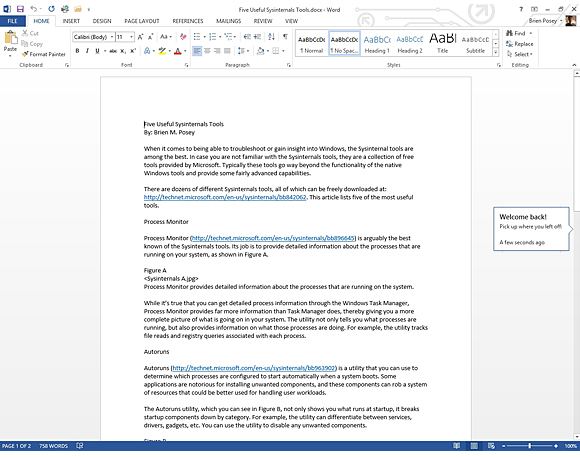Switch to Read Mode view in status bar

(x=457, y=446)
